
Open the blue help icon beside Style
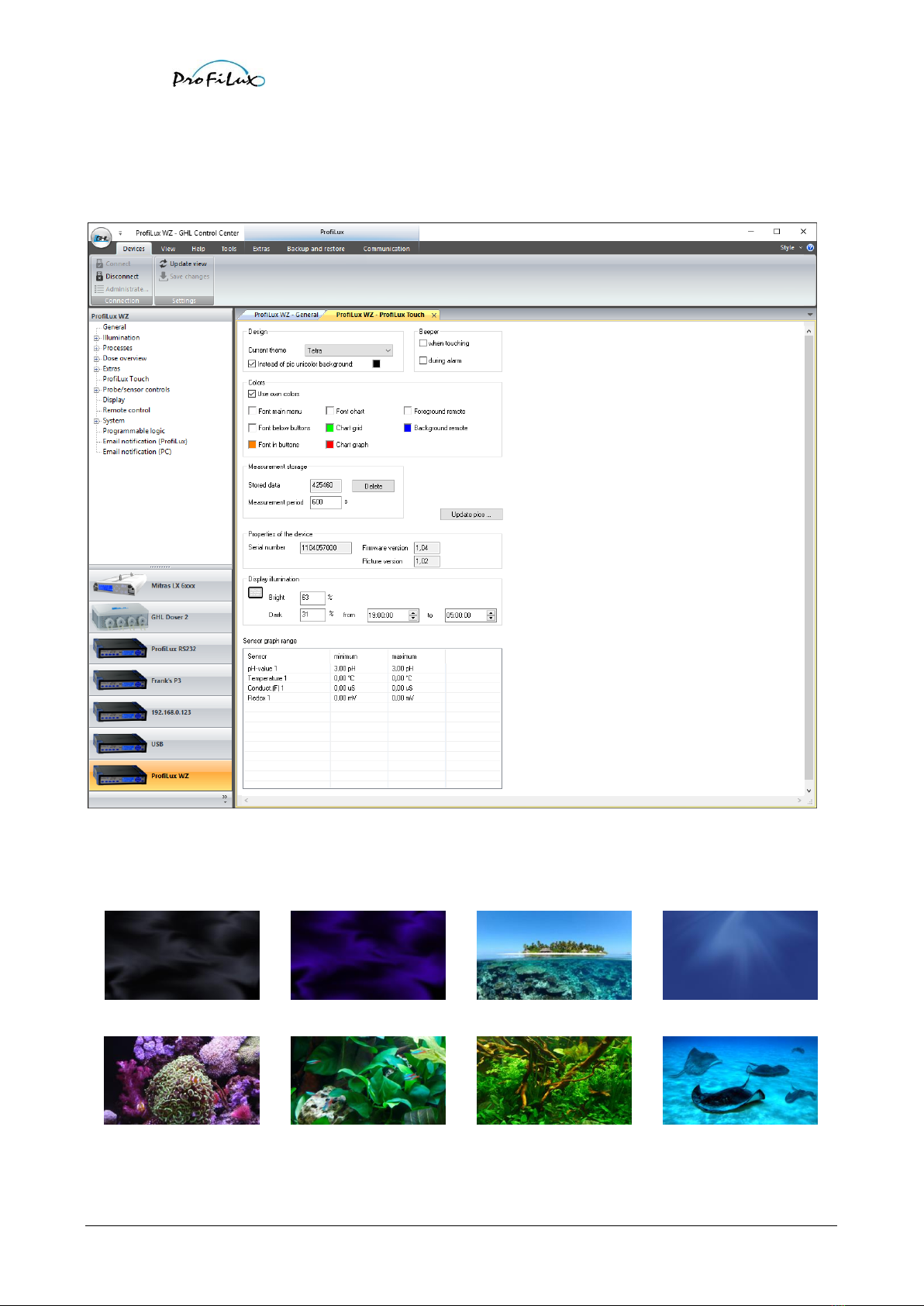pos(810,248)
